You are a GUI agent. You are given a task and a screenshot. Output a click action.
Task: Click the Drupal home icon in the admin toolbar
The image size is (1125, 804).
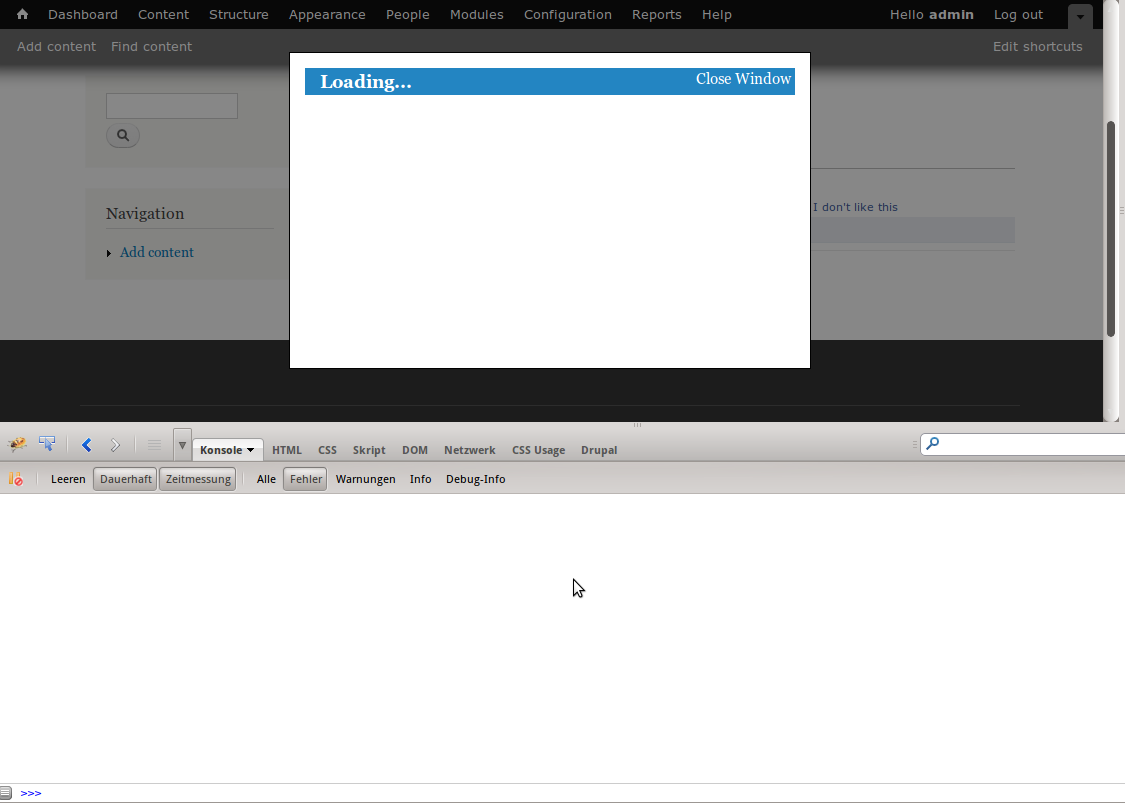21,14
